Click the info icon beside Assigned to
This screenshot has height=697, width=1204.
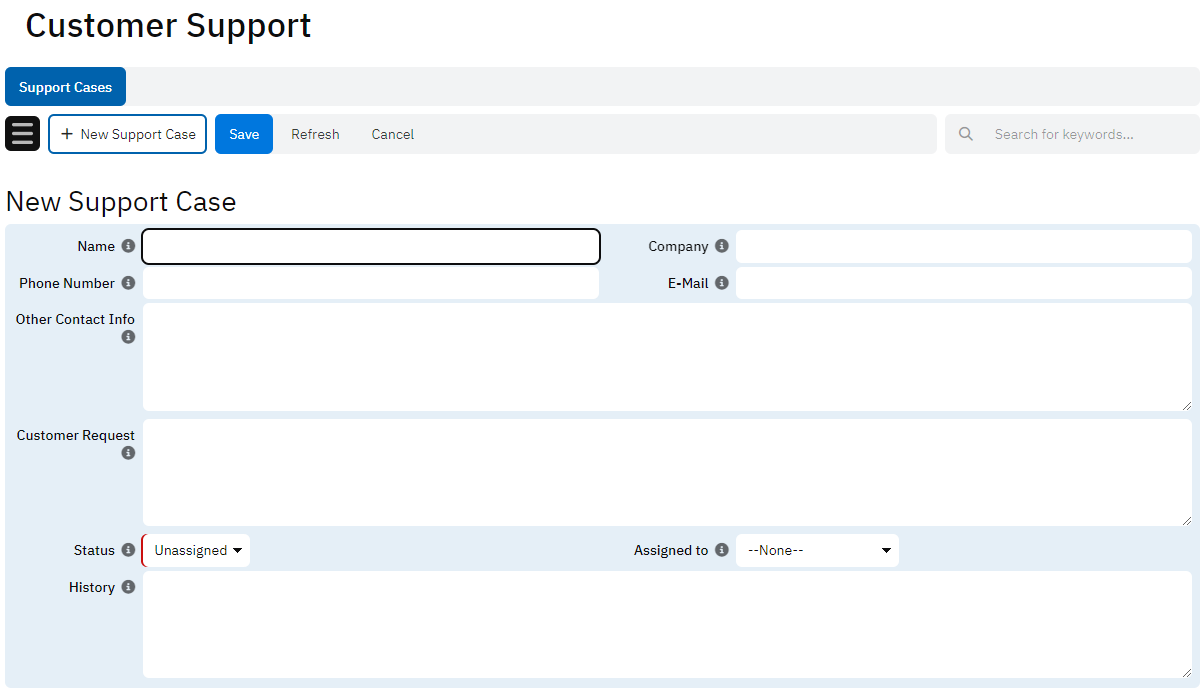tap(722, 550)
